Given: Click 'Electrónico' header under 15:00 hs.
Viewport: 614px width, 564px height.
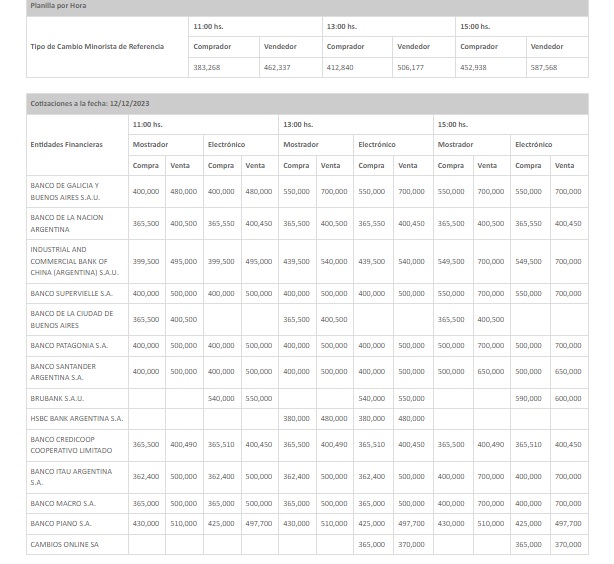Looking at the screenshot, I should tap(533, 145).
